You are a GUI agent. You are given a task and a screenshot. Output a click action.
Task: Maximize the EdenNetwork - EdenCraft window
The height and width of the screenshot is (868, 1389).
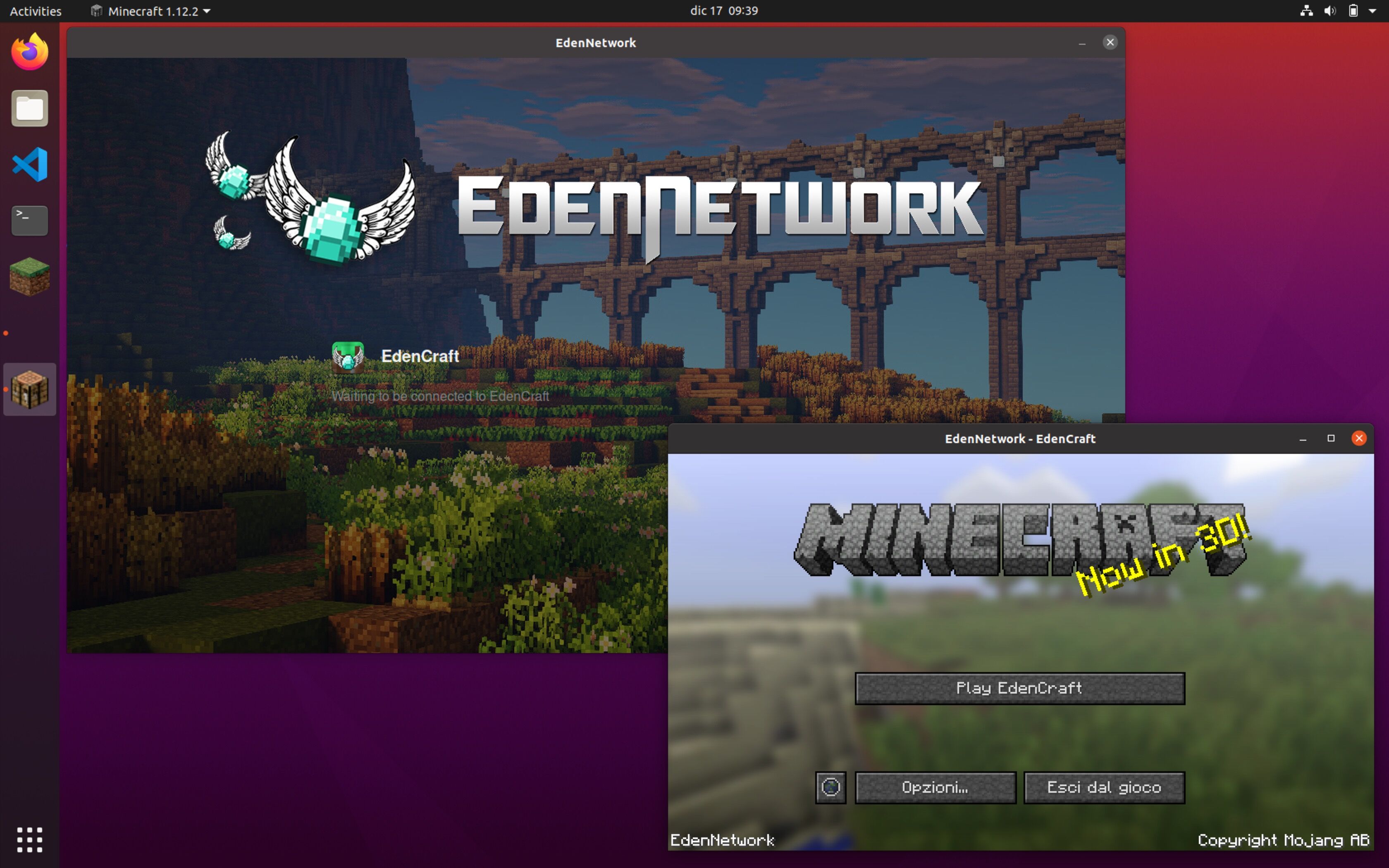point(1331,439)
